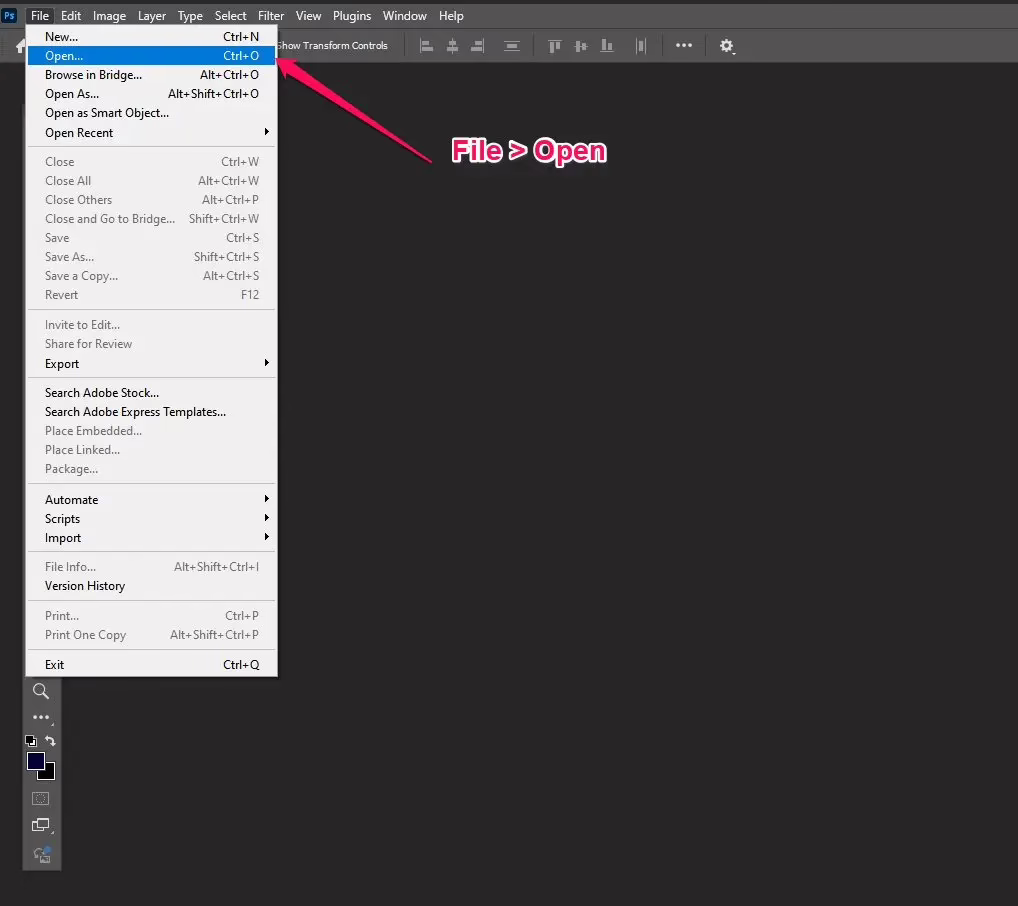Select the Zoom tool

[41, 691]
